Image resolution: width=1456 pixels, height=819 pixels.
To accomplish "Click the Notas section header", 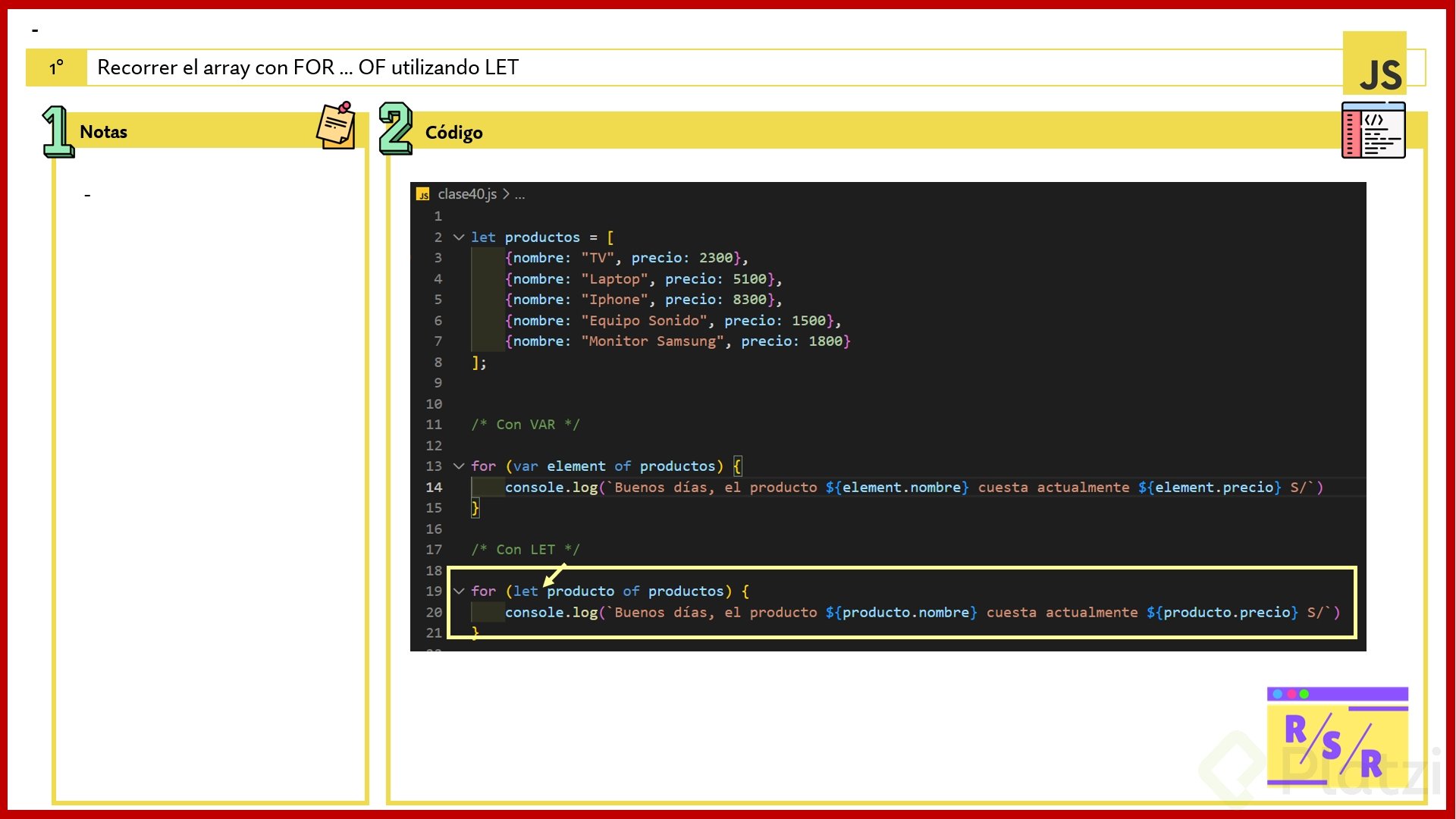I will pyautogui.click(x=104, y=132).
